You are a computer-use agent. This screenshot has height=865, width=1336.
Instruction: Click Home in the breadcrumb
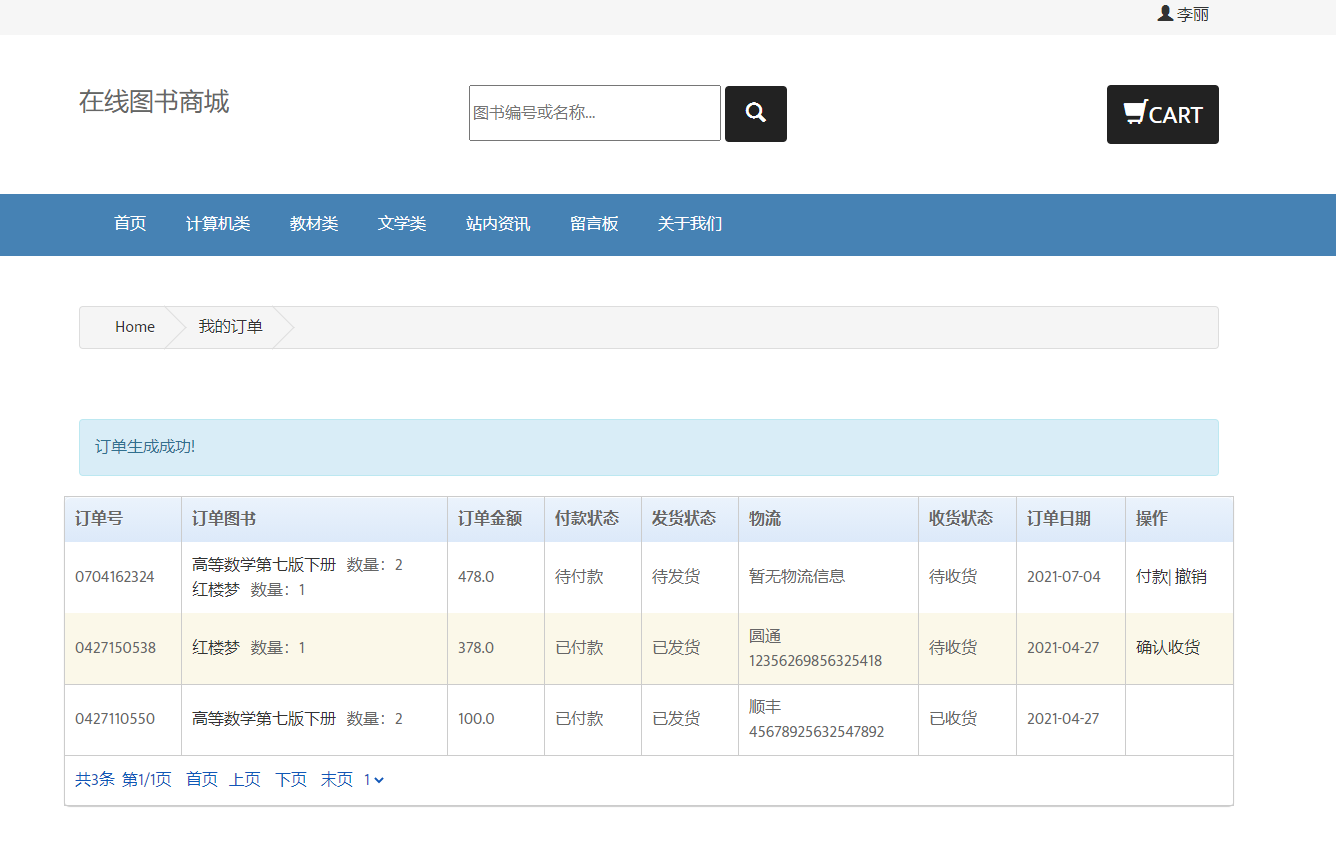tap(134, 326)
